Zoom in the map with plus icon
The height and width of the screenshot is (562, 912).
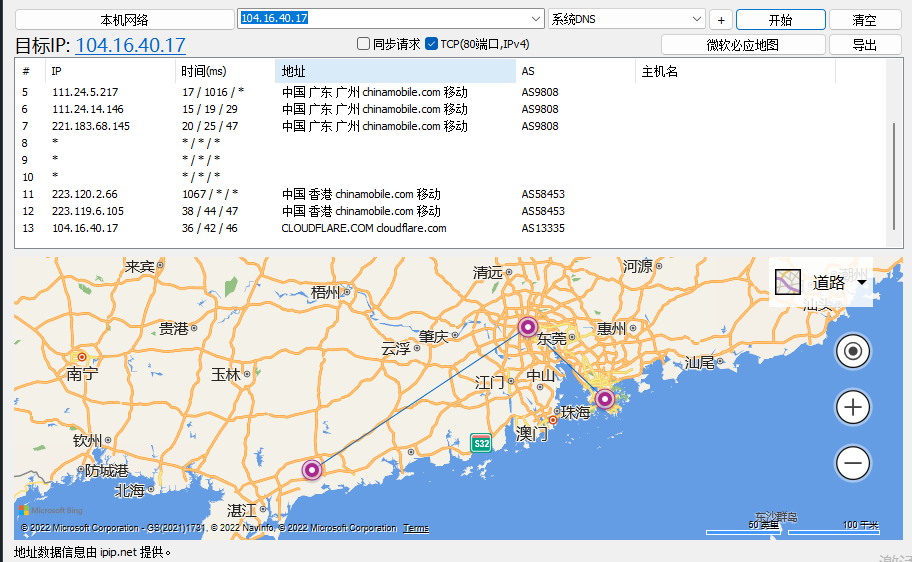pyautogui.click(x=853, y=407)
